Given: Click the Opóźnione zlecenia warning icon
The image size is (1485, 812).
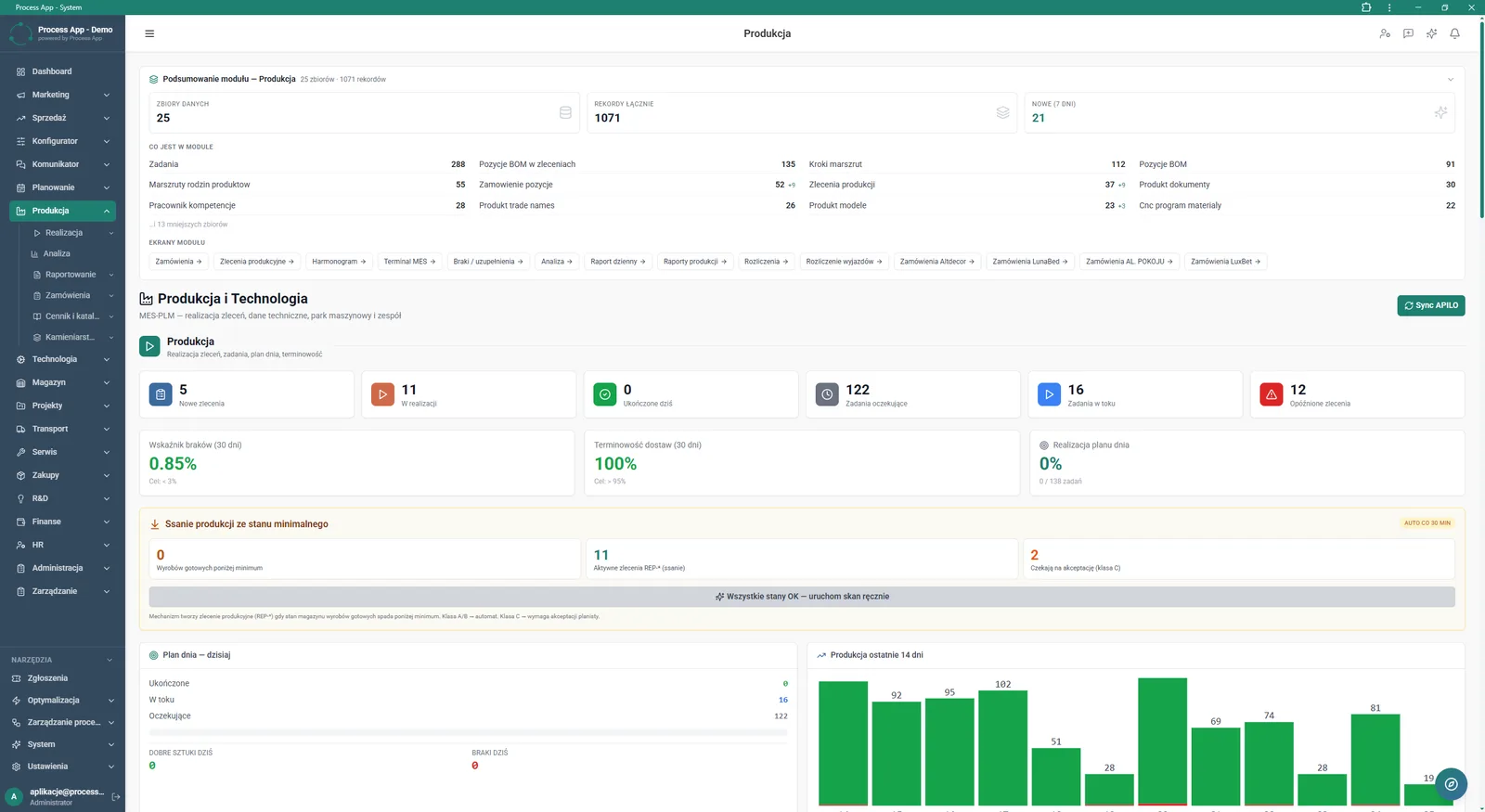Looking at the screenshot, I should point(1272,394).
